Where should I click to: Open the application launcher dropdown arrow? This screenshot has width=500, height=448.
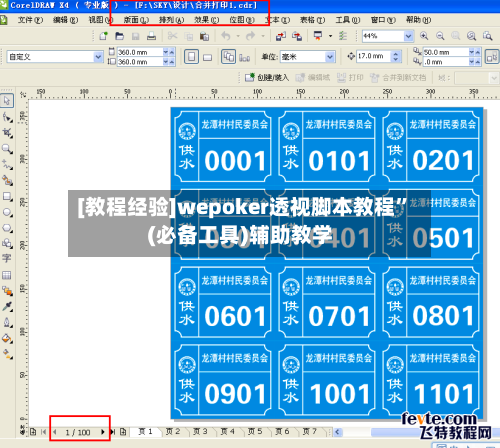[x=330, y=36]
